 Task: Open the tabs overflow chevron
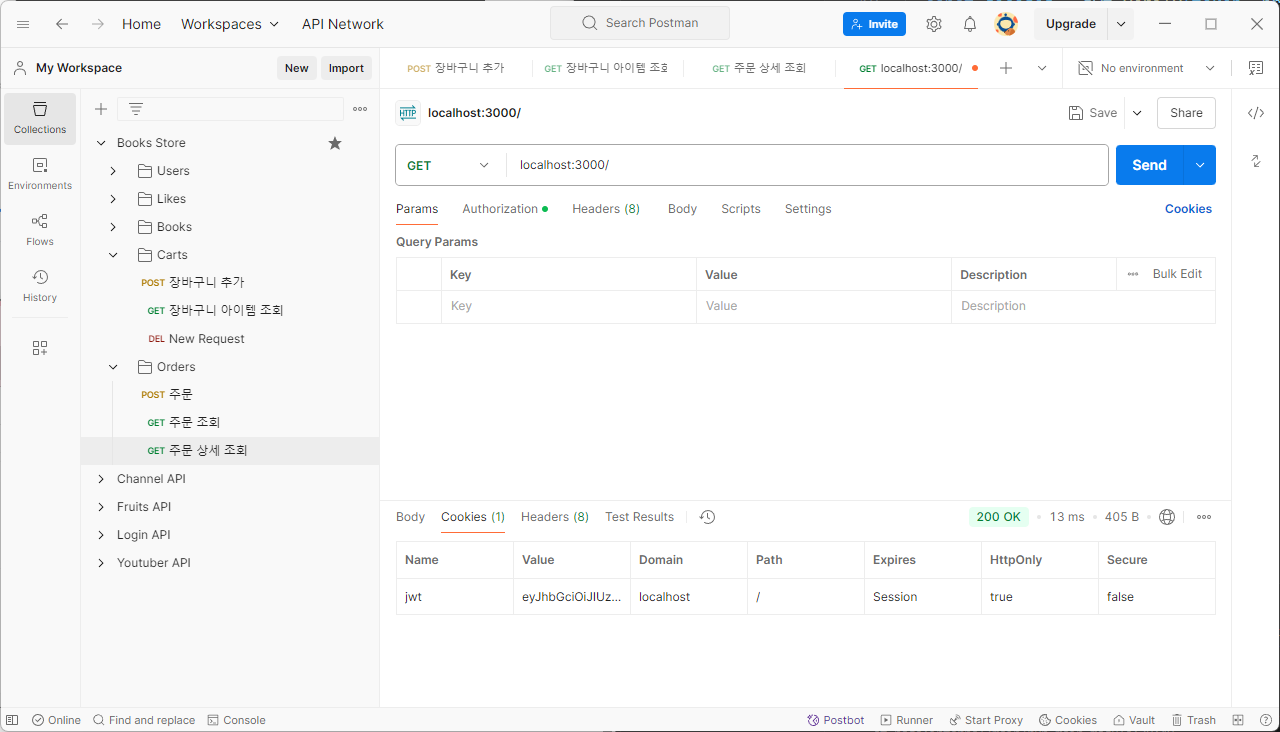click(x=1042, y=68)
